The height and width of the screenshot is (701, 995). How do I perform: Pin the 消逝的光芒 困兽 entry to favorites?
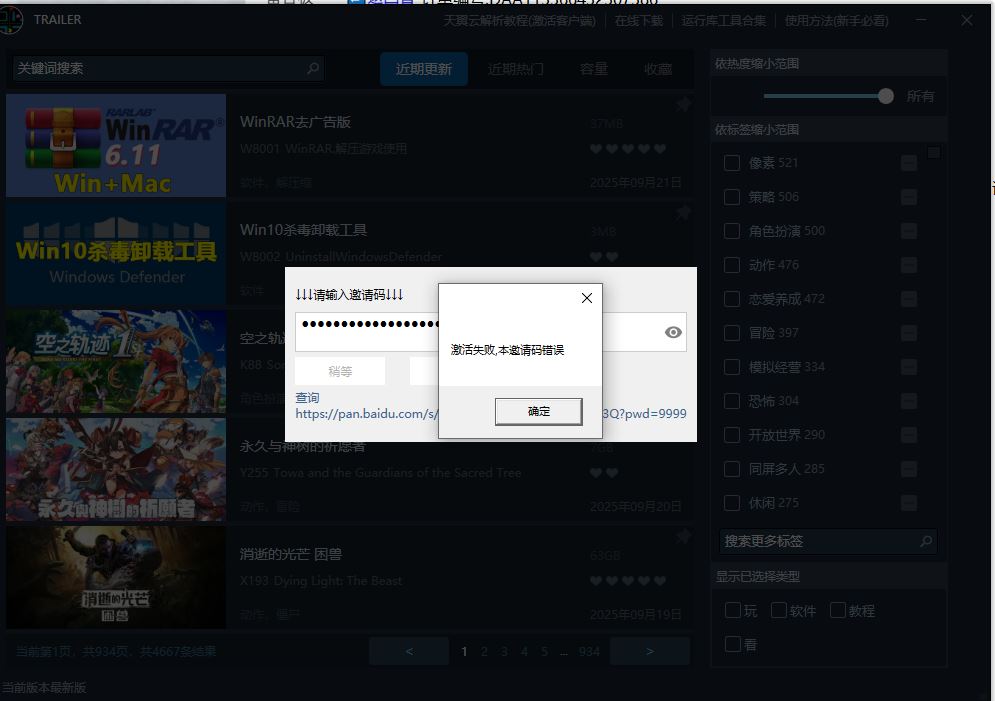[683, 536]
